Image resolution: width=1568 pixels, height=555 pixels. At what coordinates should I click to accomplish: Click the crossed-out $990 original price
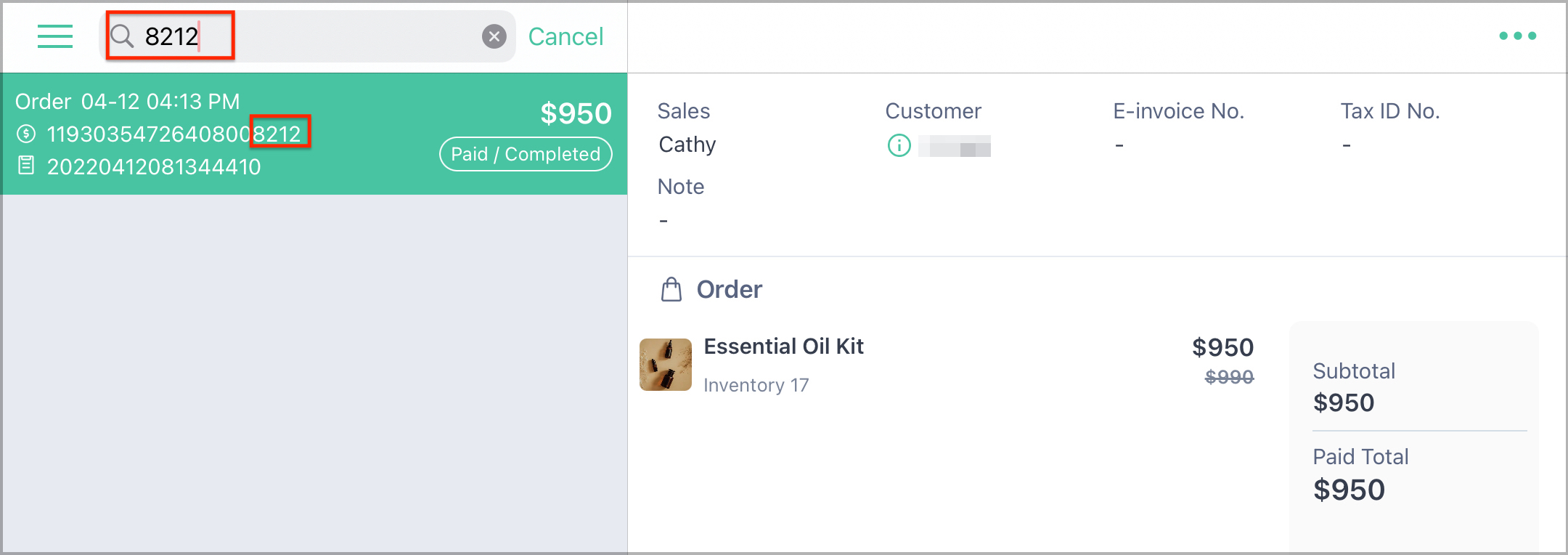(1230, 377)
